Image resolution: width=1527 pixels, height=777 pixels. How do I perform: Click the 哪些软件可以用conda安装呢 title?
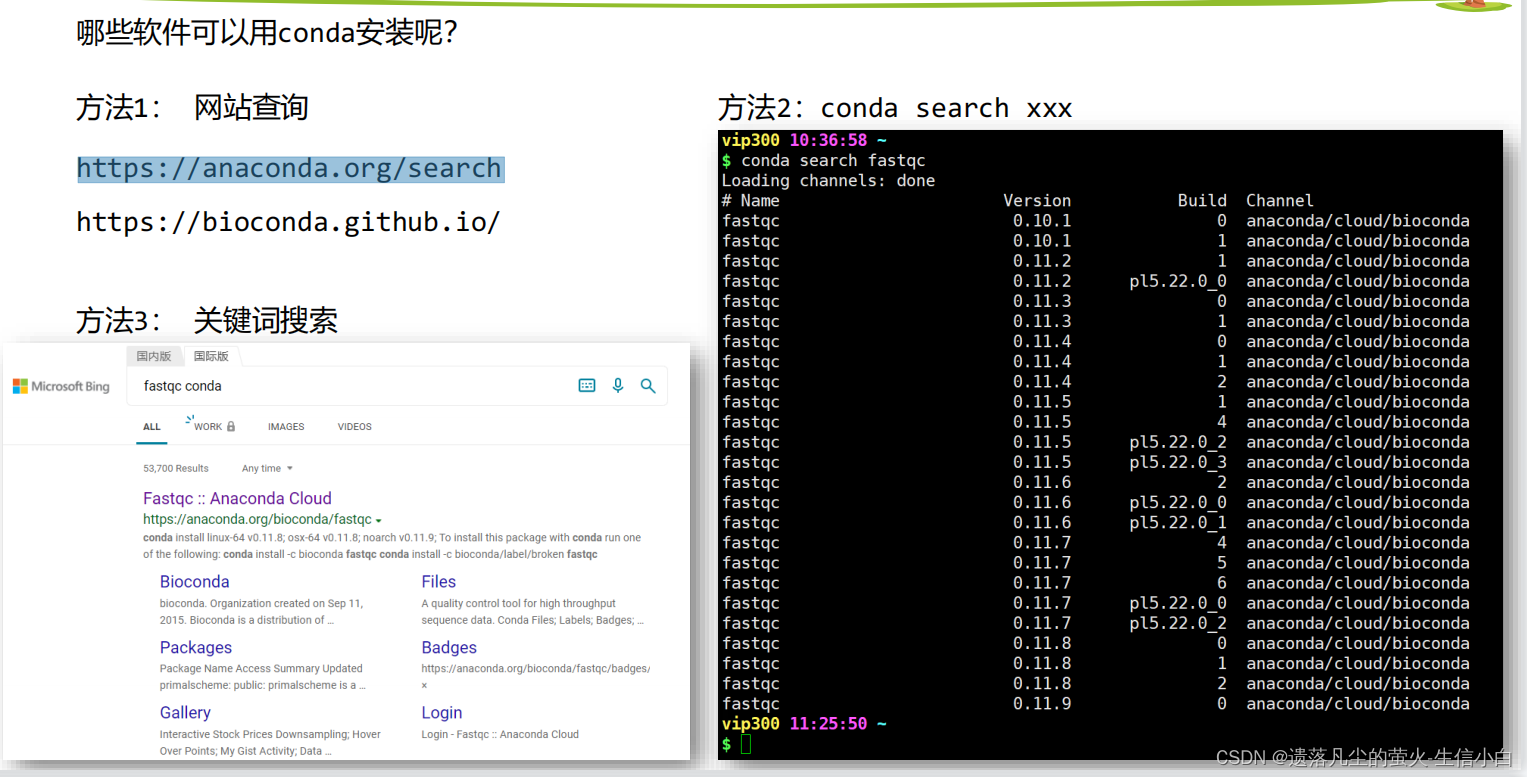267,33
